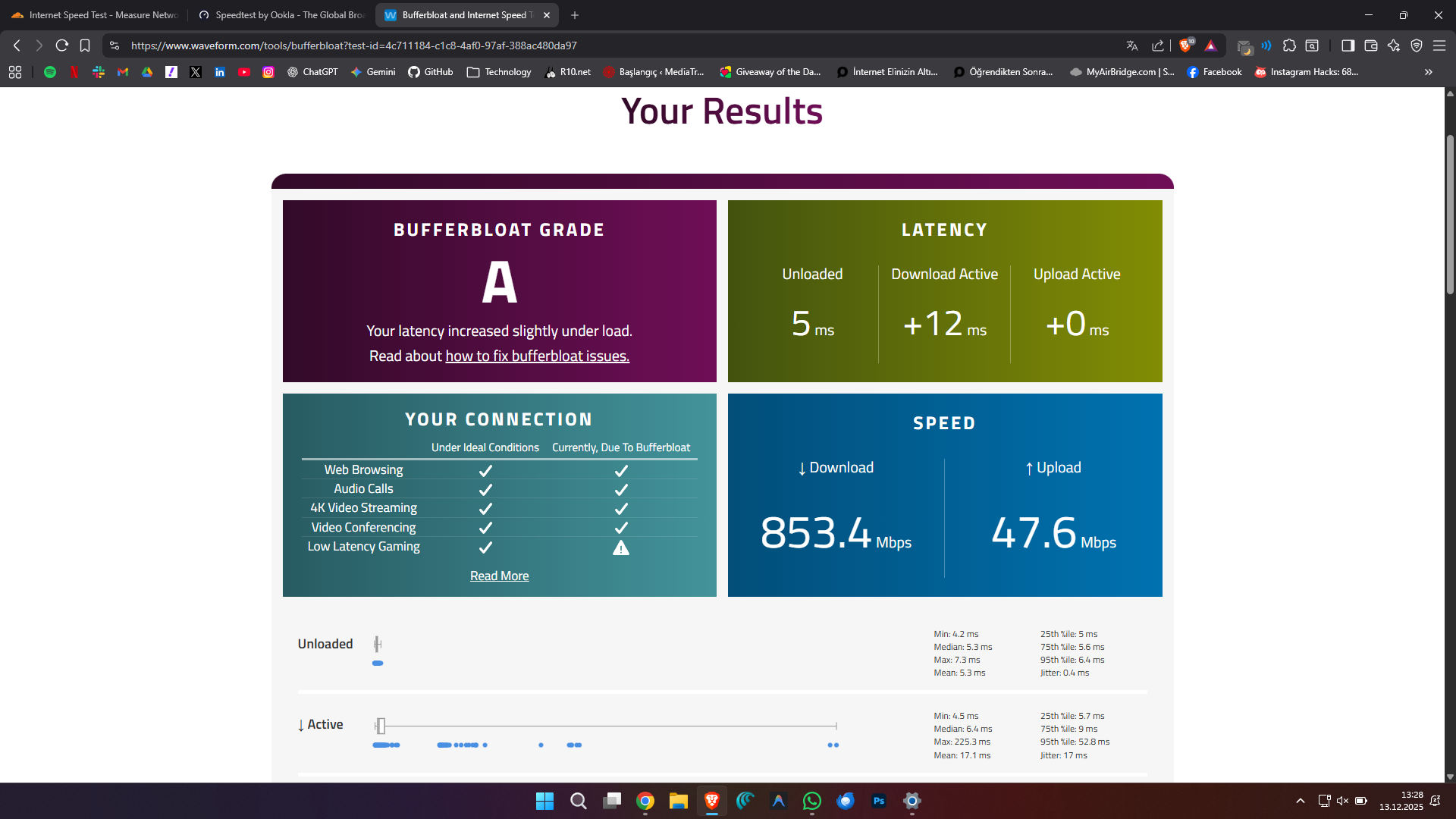Switch to the Speedtest by Ookla tab
This screenshot has height=819, width=1456.
point(281,15)
